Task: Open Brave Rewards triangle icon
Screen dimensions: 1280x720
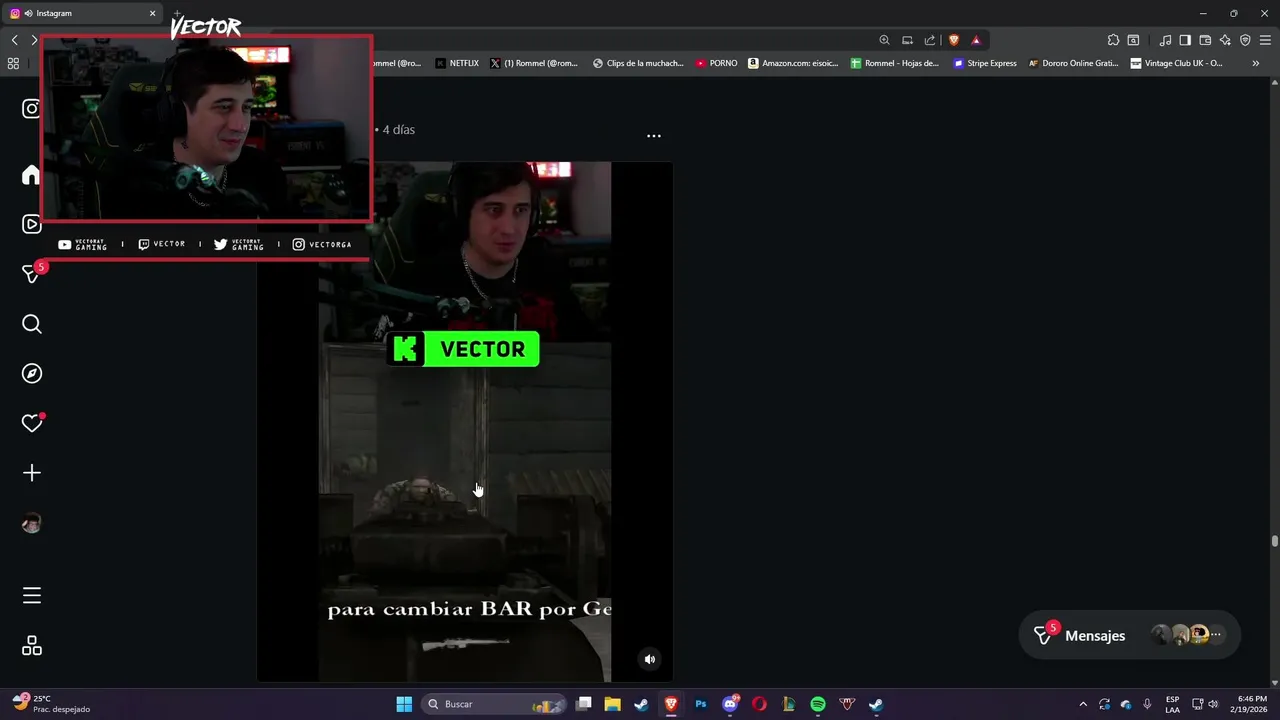Action: (977, 40)
